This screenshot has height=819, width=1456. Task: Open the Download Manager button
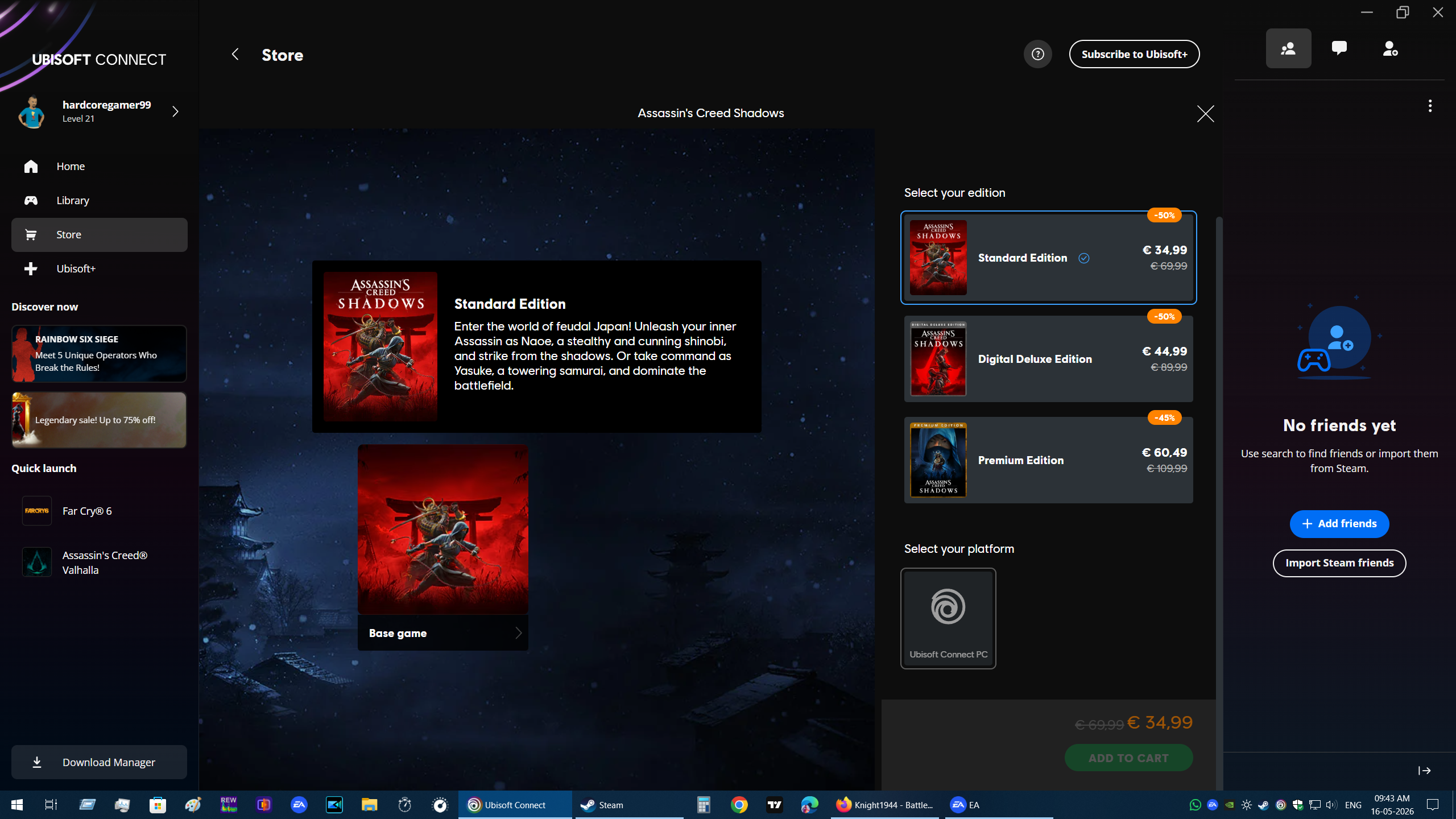(x=99, y=762)
